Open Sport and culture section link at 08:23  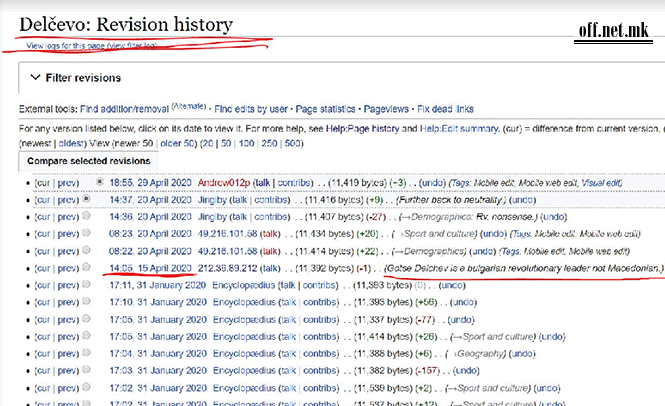click(437, 234)
